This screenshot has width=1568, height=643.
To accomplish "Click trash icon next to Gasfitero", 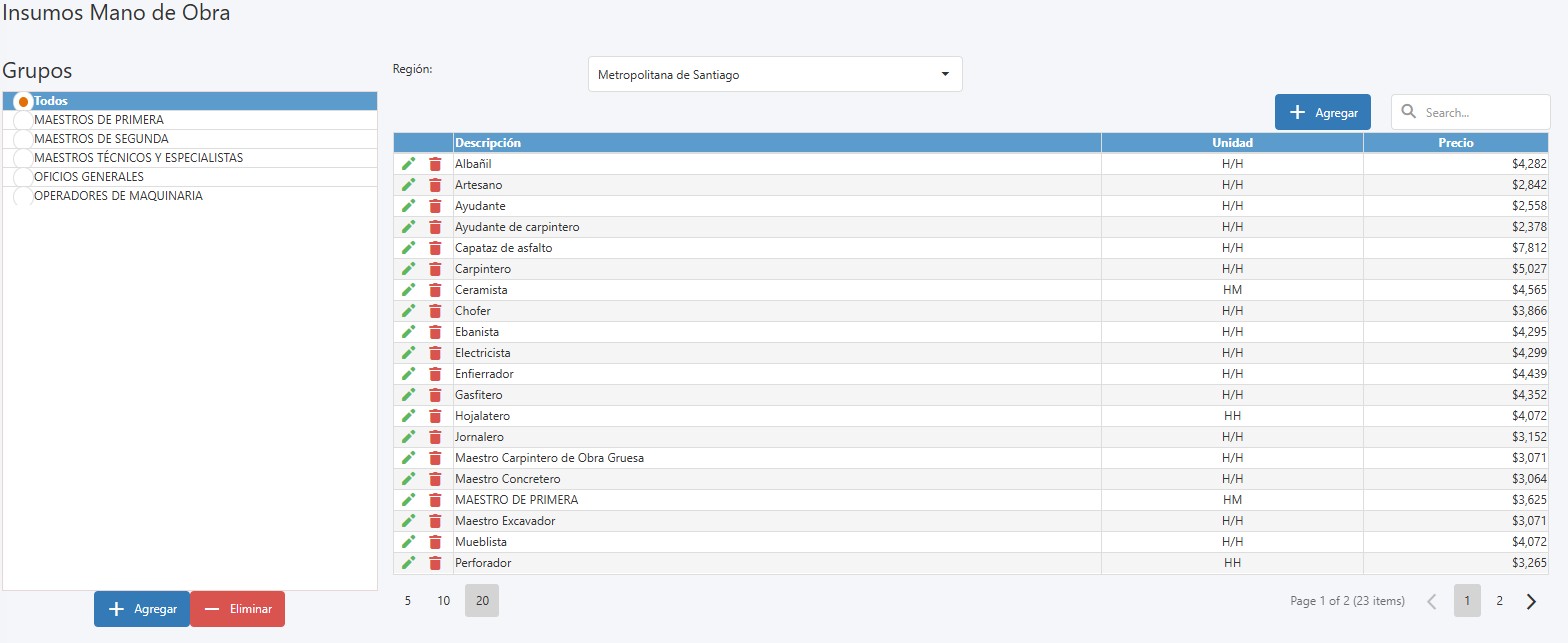I will [435, 395].
